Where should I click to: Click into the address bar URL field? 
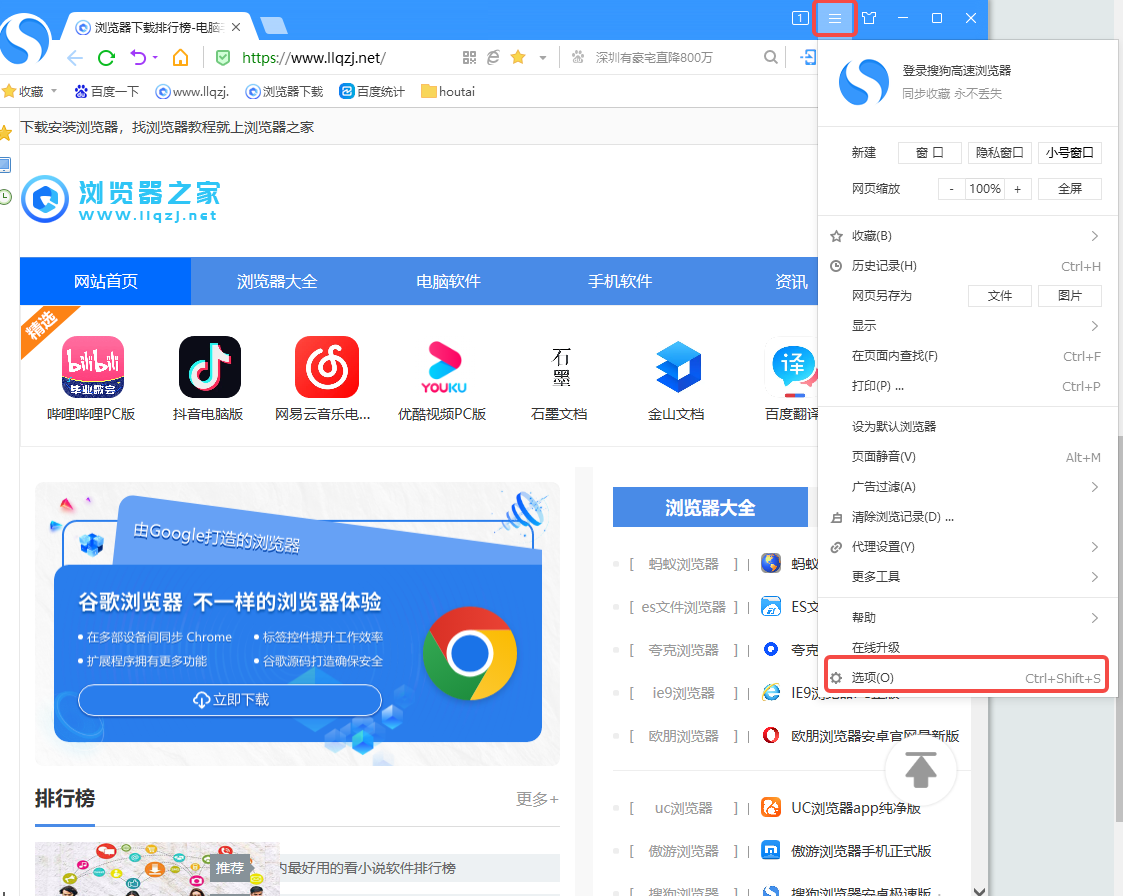347,58
